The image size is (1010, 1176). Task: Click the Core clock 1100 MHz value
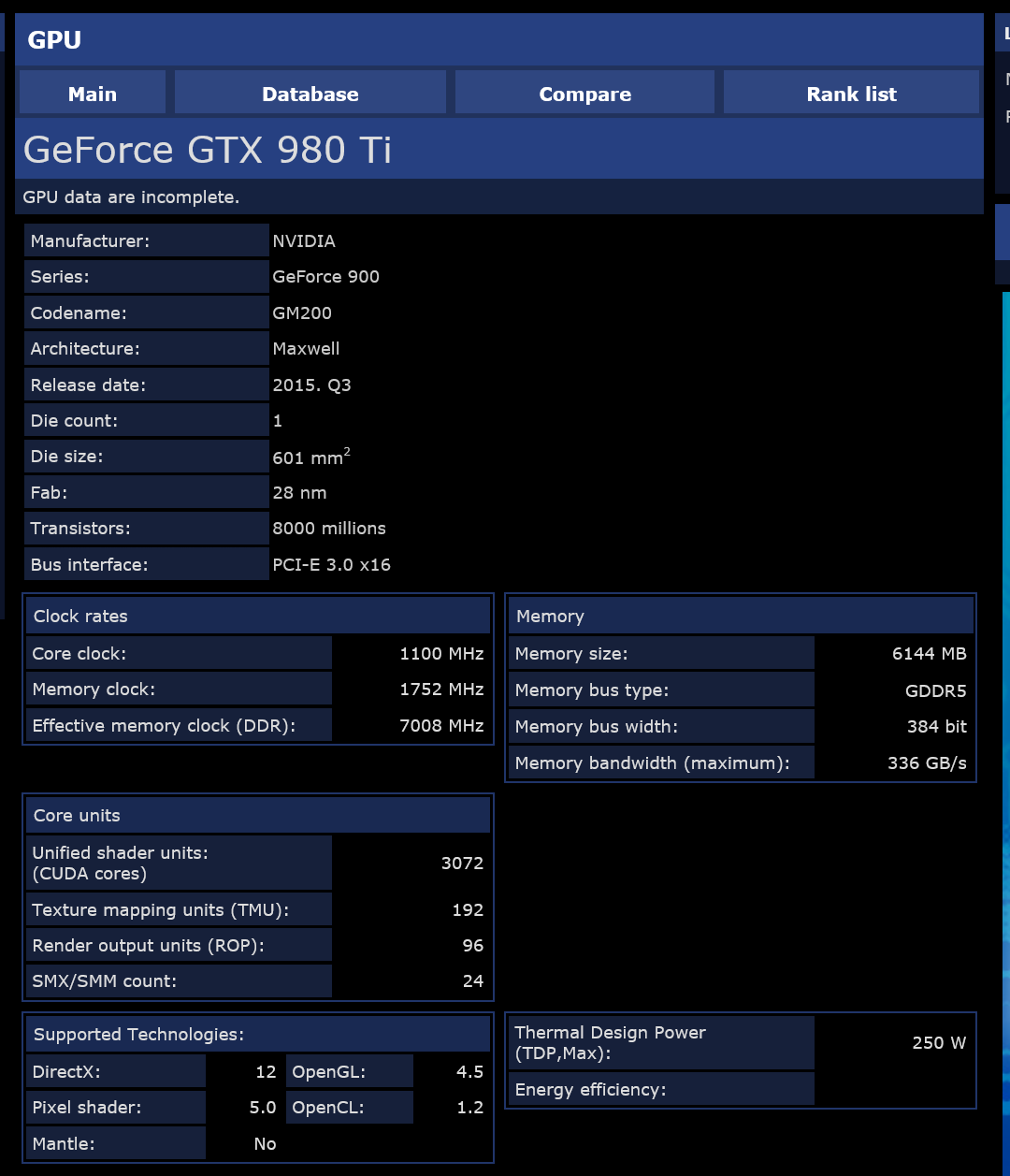point(441,654)
